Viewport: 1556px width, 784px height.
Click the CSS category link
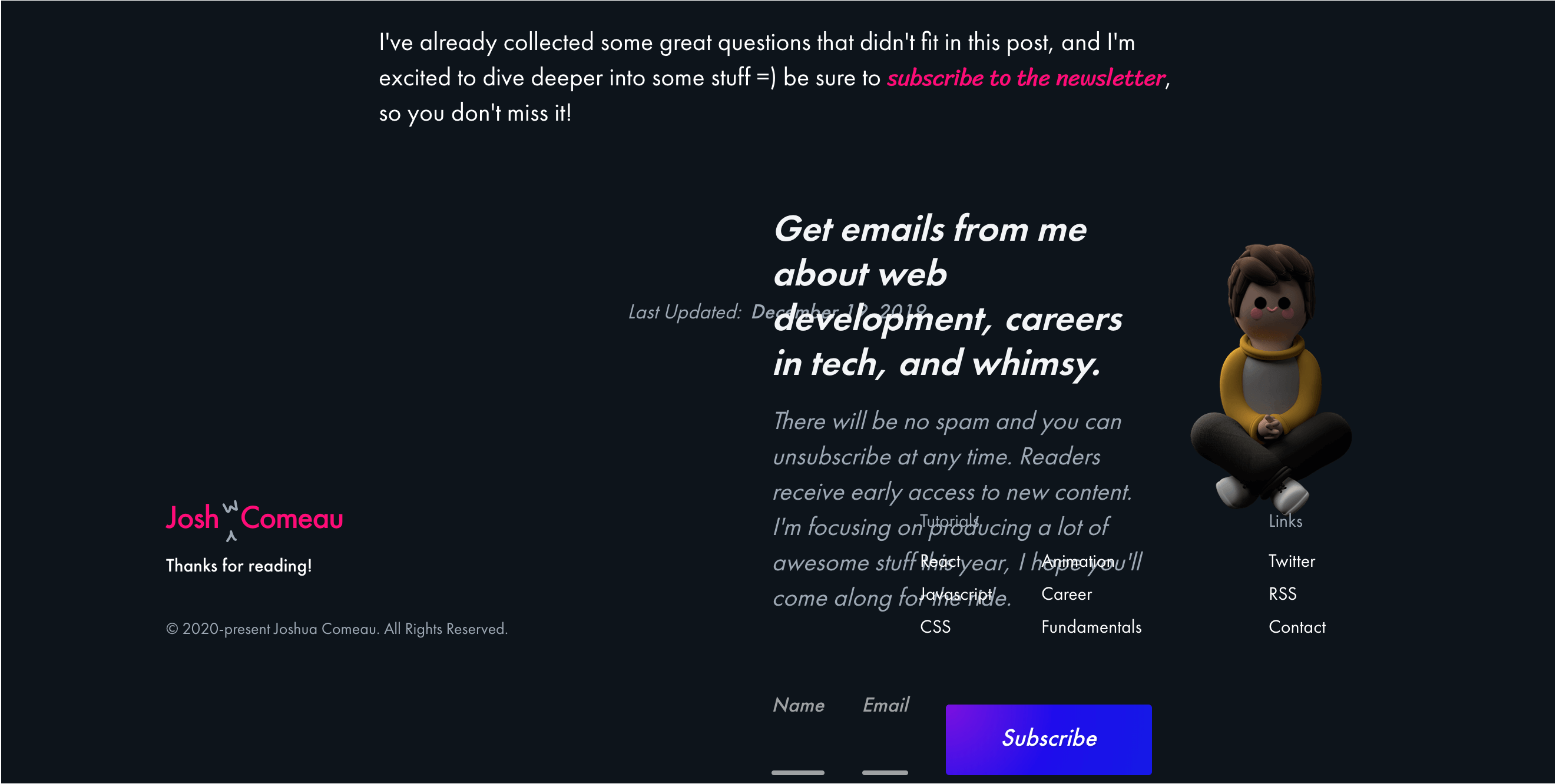coord(937,627)
